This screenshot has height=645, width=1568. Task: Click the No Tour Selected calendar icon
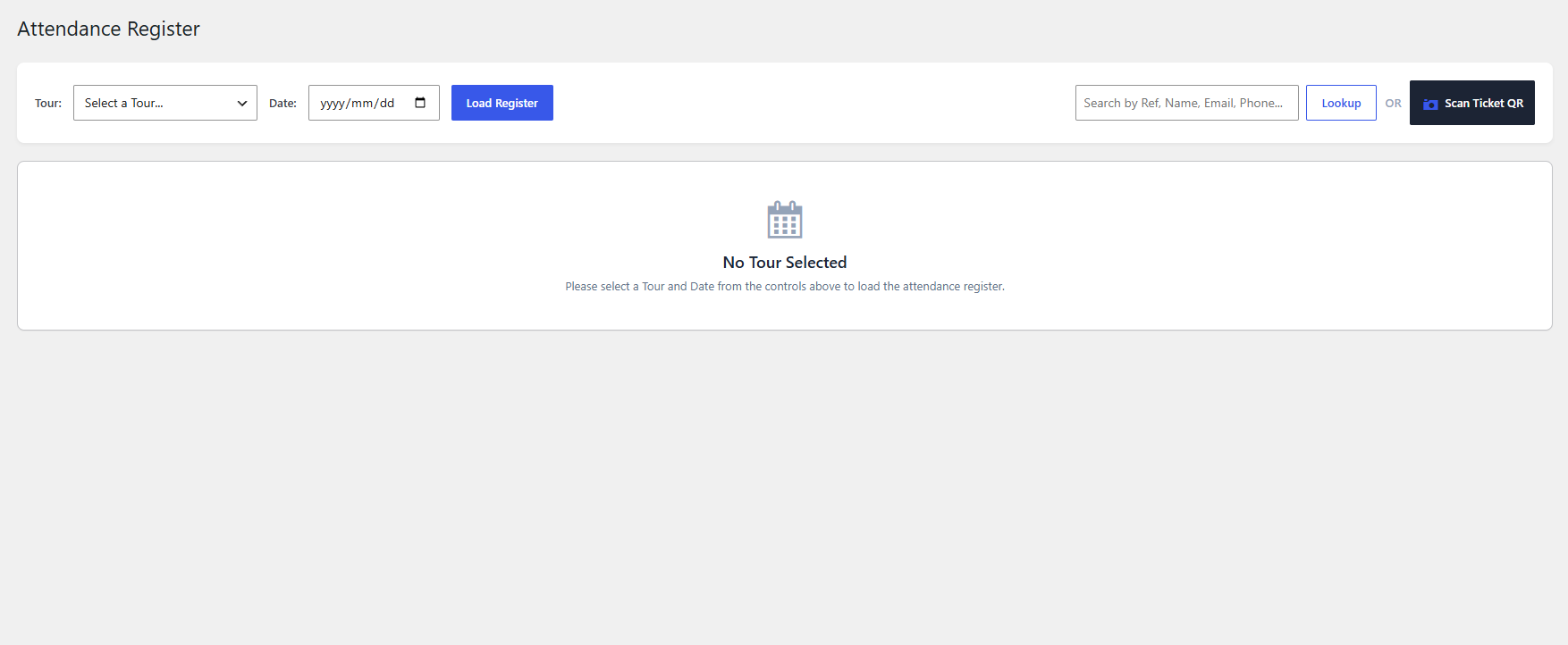(x=785, y=220)
